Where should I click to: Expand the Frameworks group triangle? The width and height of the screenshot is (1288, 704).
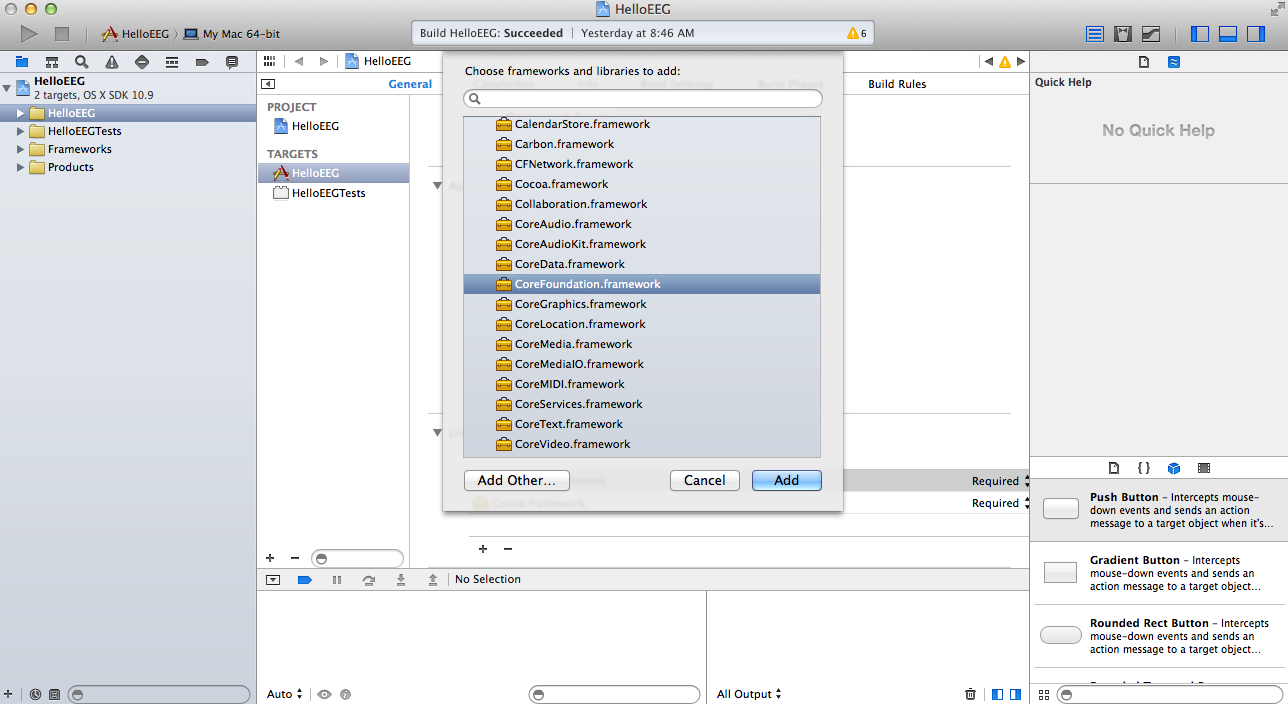tap(20, 149)
